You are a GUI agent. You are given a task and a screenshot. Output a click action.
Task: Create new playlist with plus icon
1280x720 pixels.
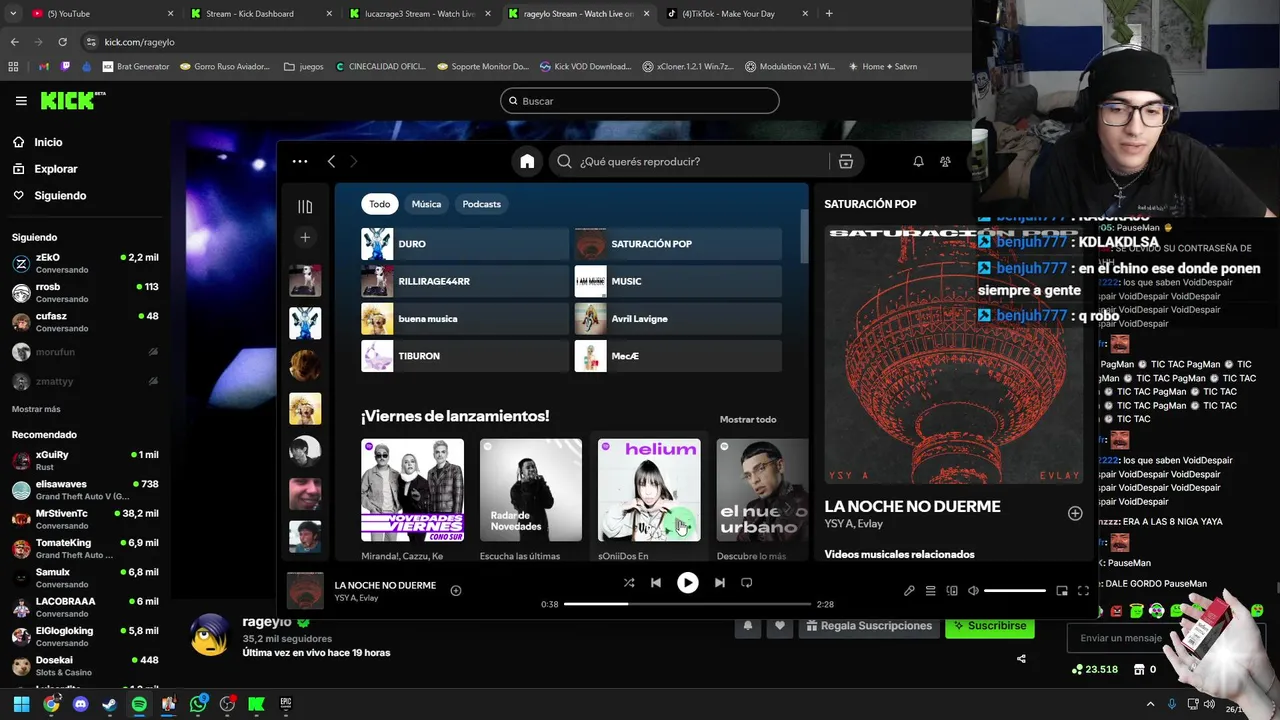[x=305, y=237]
